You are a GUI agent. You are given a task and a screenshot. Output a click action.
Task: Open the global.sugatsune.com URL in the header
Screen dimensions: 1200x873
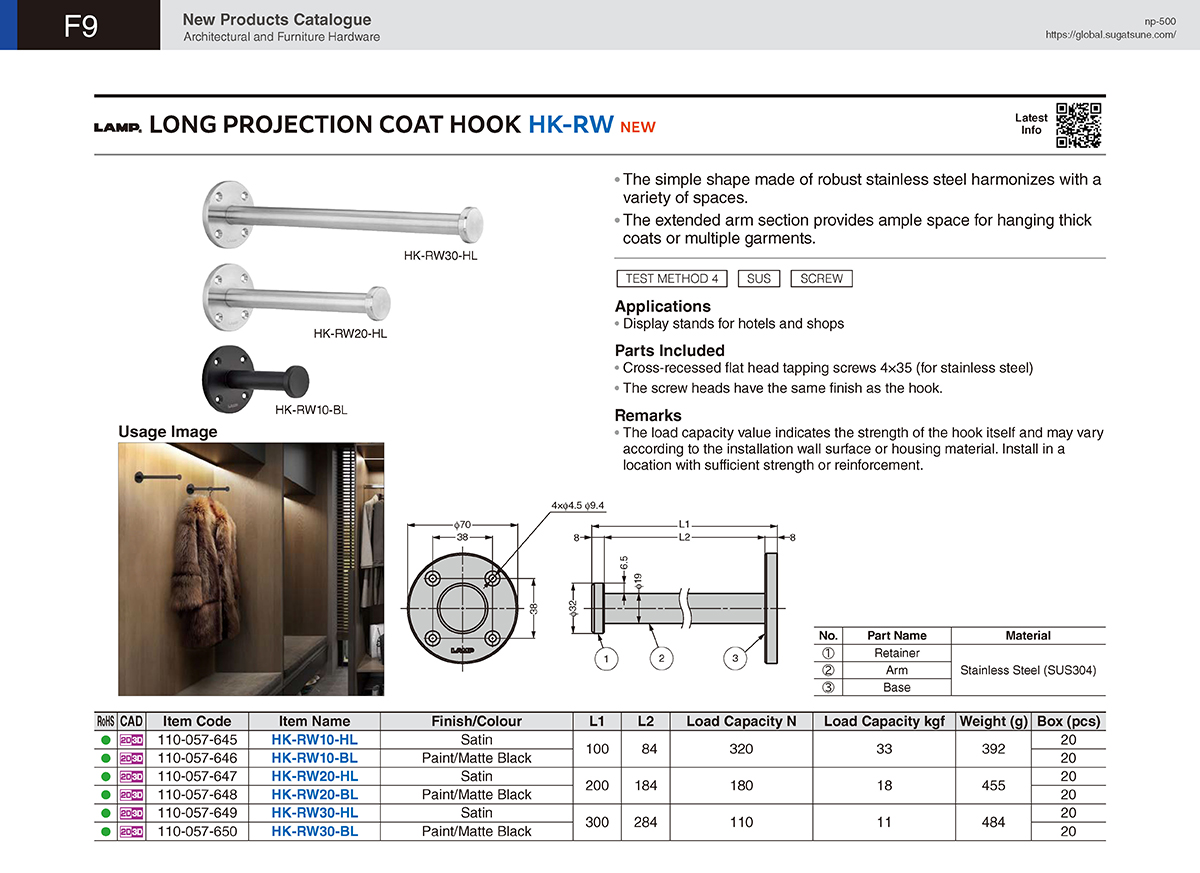click(x=1110, y=34)
